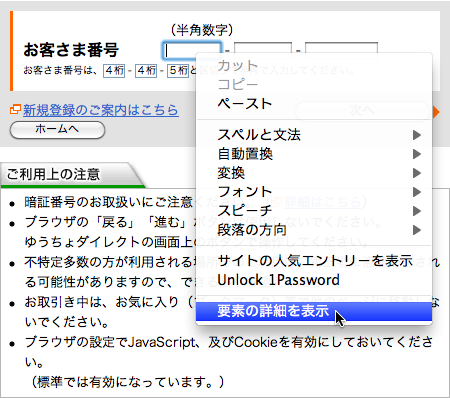Open the 変換 submenu

[x=313, y=173]
